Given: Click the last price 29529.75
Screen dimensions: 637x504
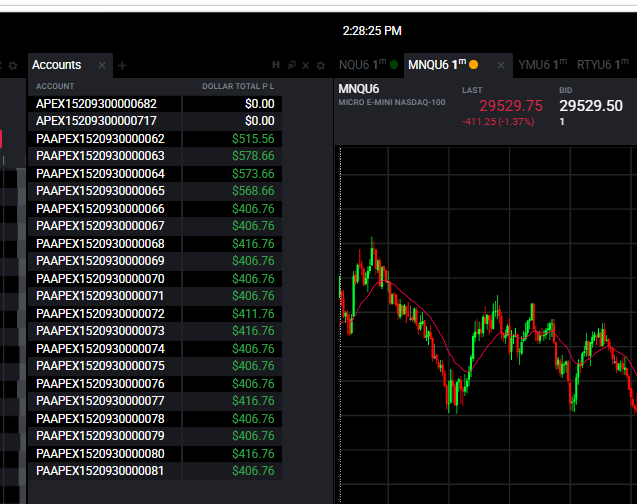Looking at the screenshot, I should click(511, 106).
